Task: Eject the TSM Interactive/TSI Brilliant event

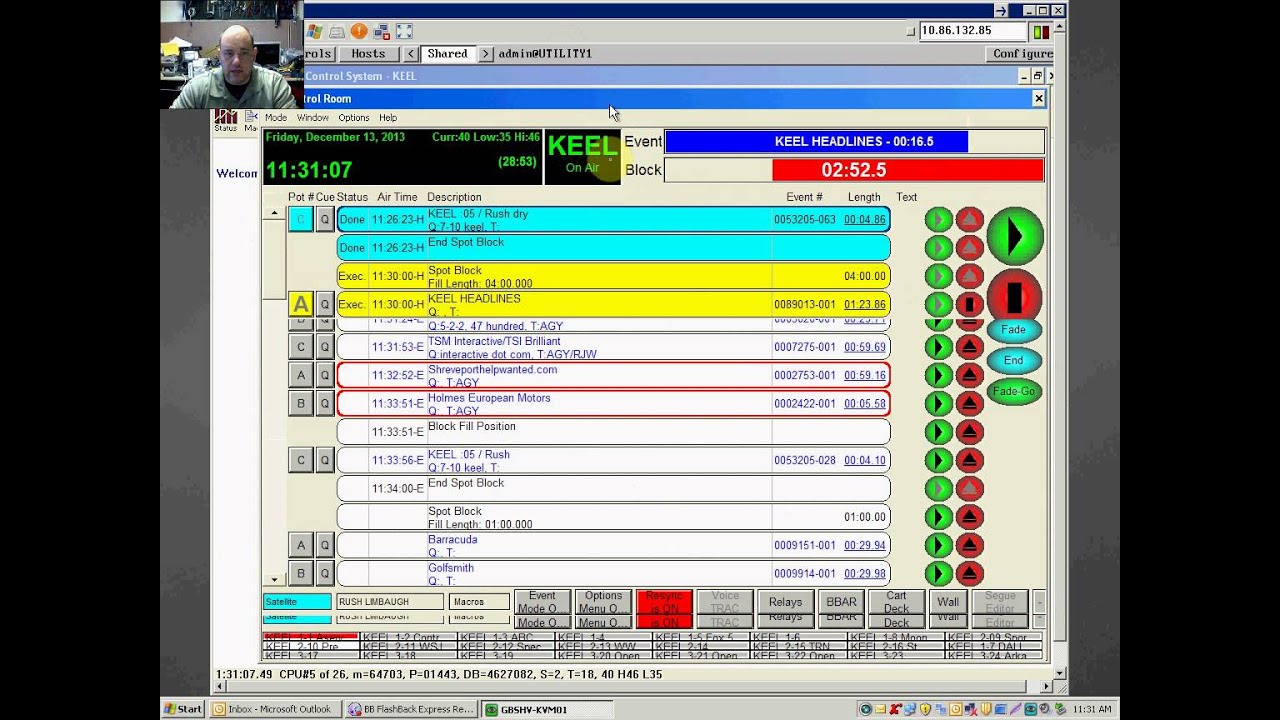Action: [969, 347]
